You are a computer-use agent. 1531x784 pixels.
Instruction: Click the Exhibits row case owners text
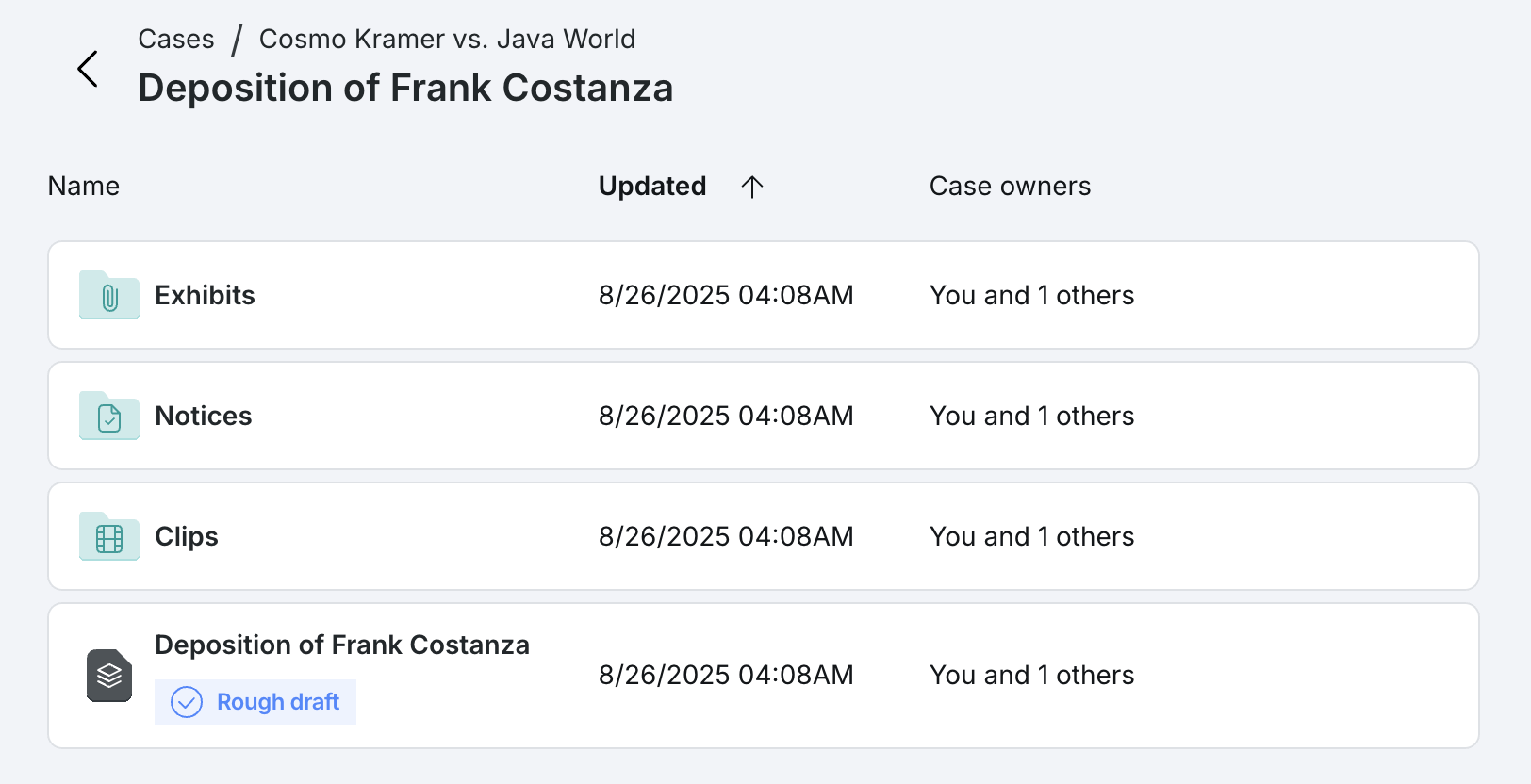point(1031,295)
